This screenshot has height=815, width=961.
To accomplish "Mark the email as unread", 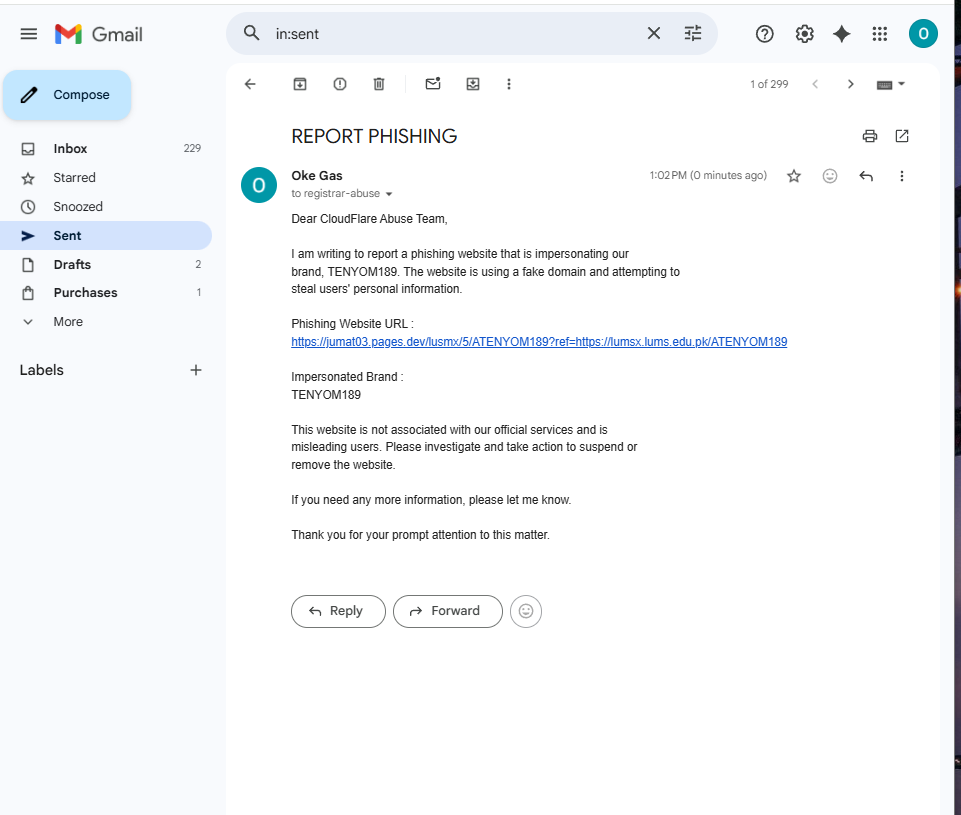I will click(433, 83).
